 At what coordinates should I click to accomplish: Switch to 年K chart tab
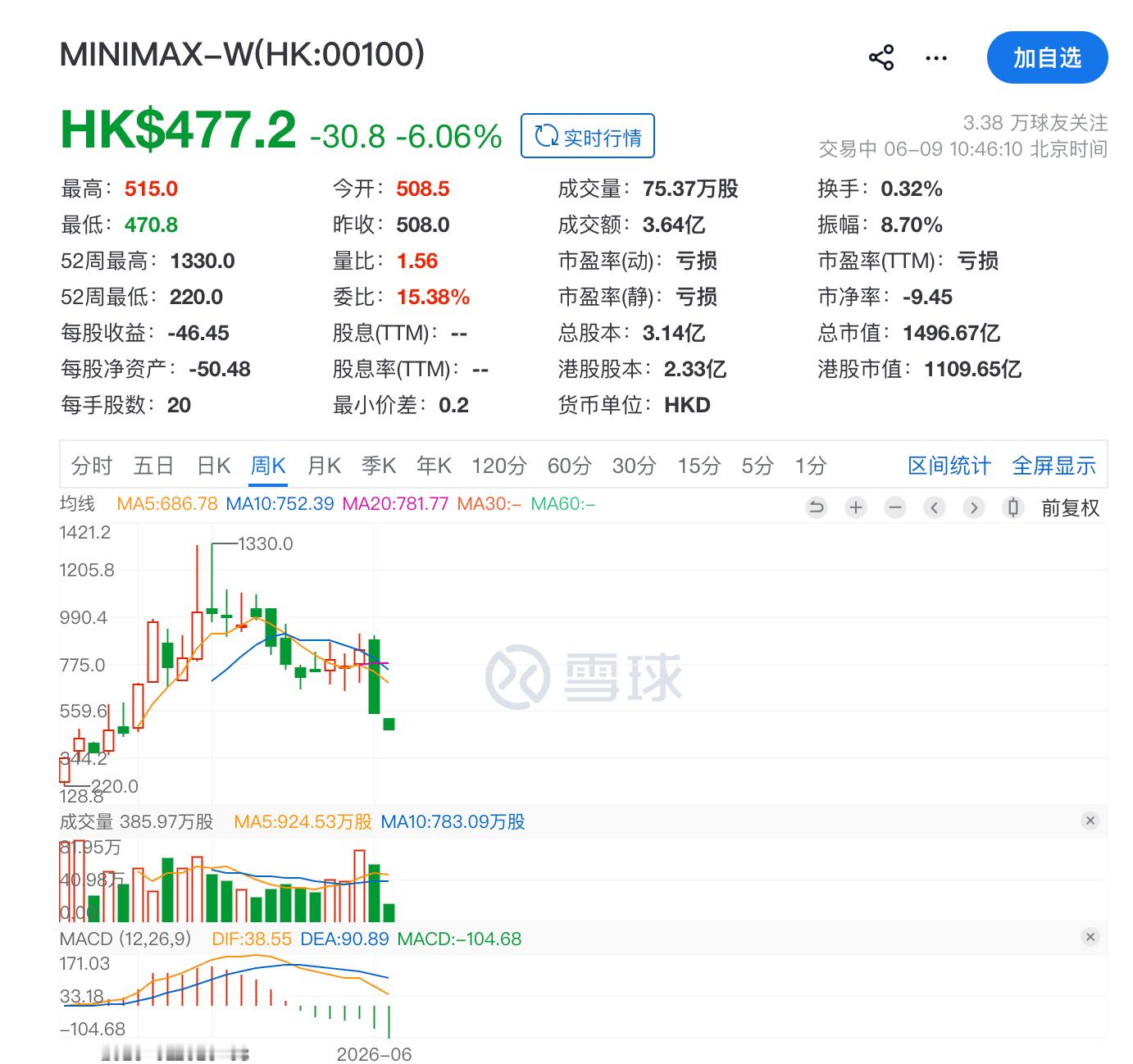coord(434,466)
